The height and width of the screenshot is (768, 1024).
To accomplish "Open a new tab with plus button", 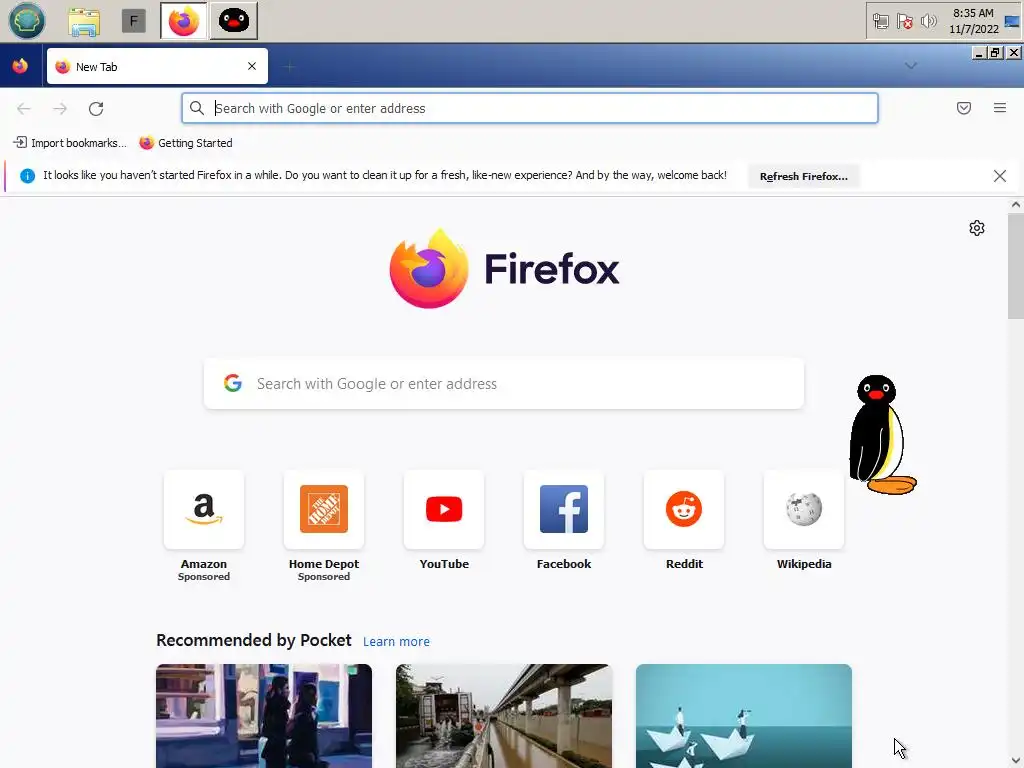I will [289, 66].
